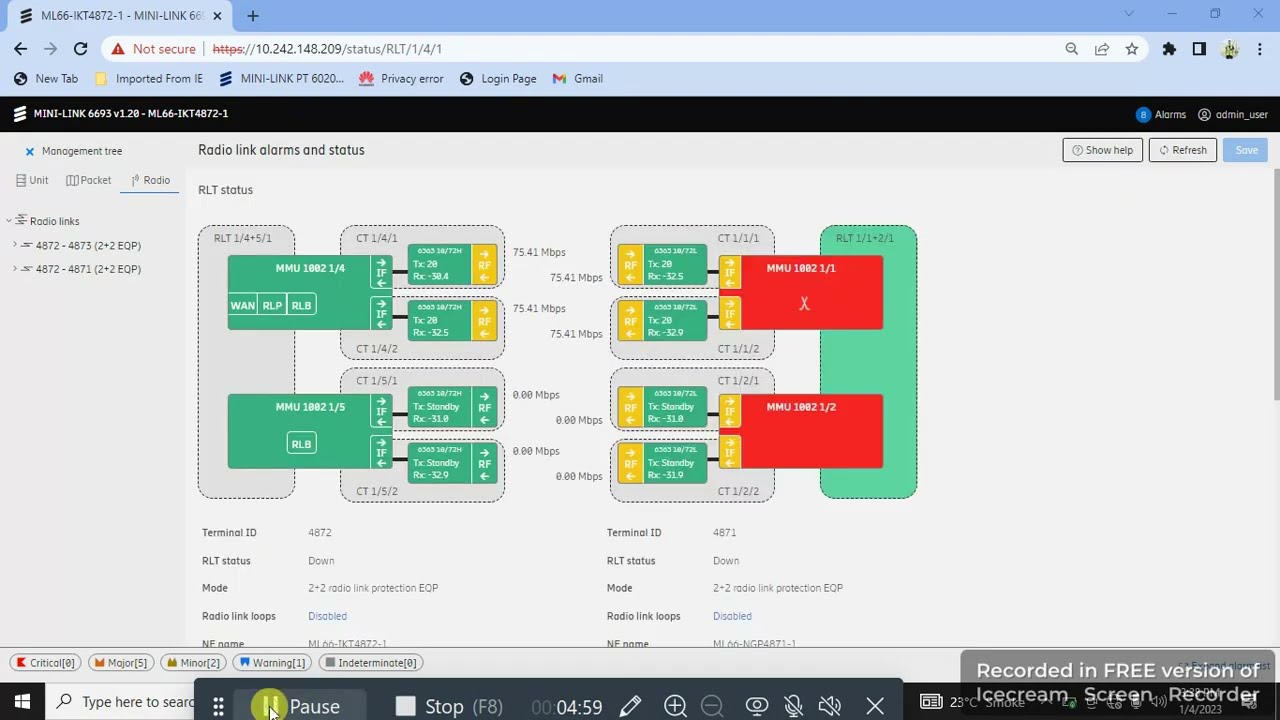1280x720 pixels.
Task: Bookmark this page with star
Action: pos(1131,48)
